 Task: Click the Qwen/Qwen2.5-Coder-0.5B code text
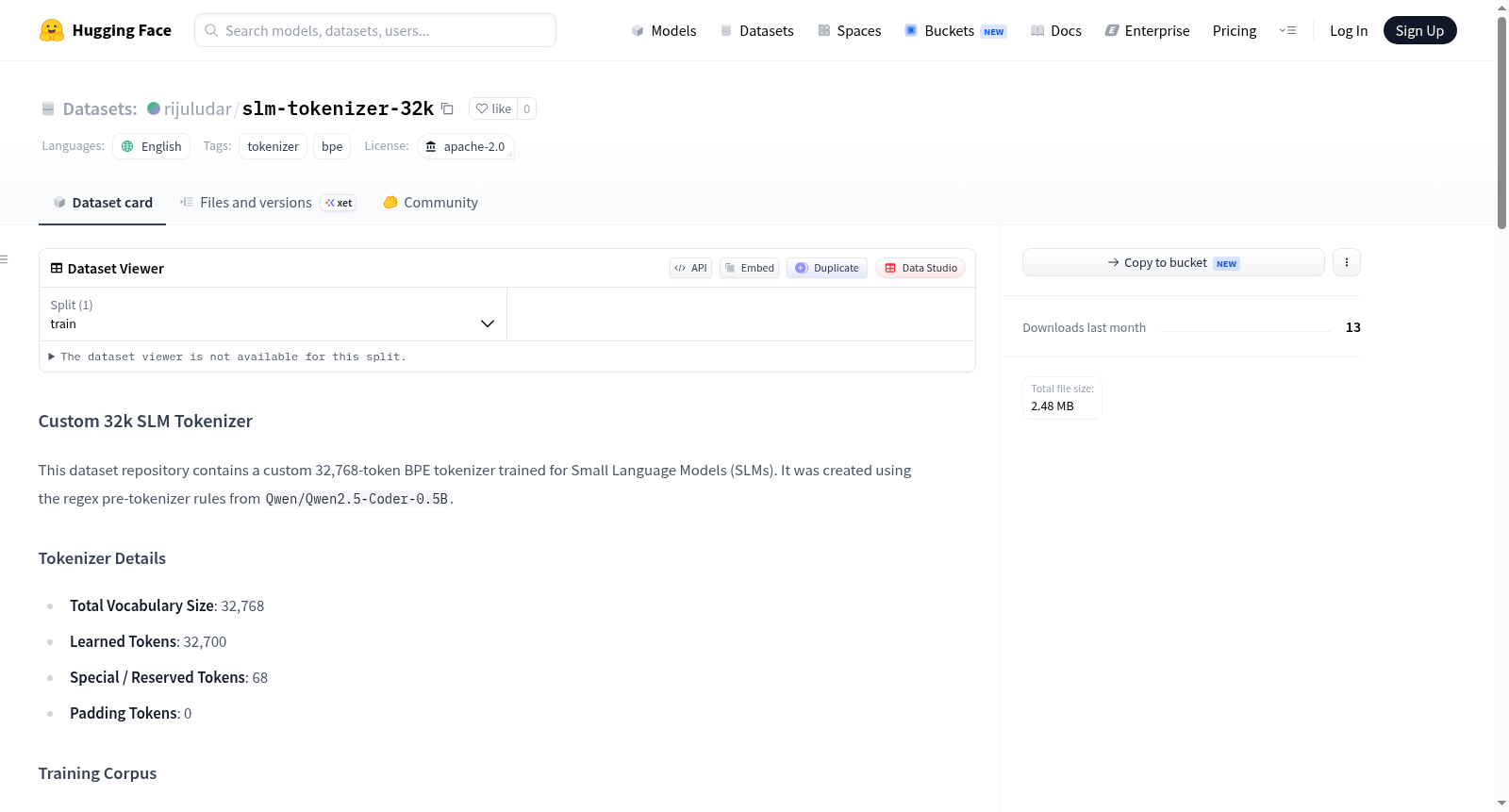pos(357,499)
